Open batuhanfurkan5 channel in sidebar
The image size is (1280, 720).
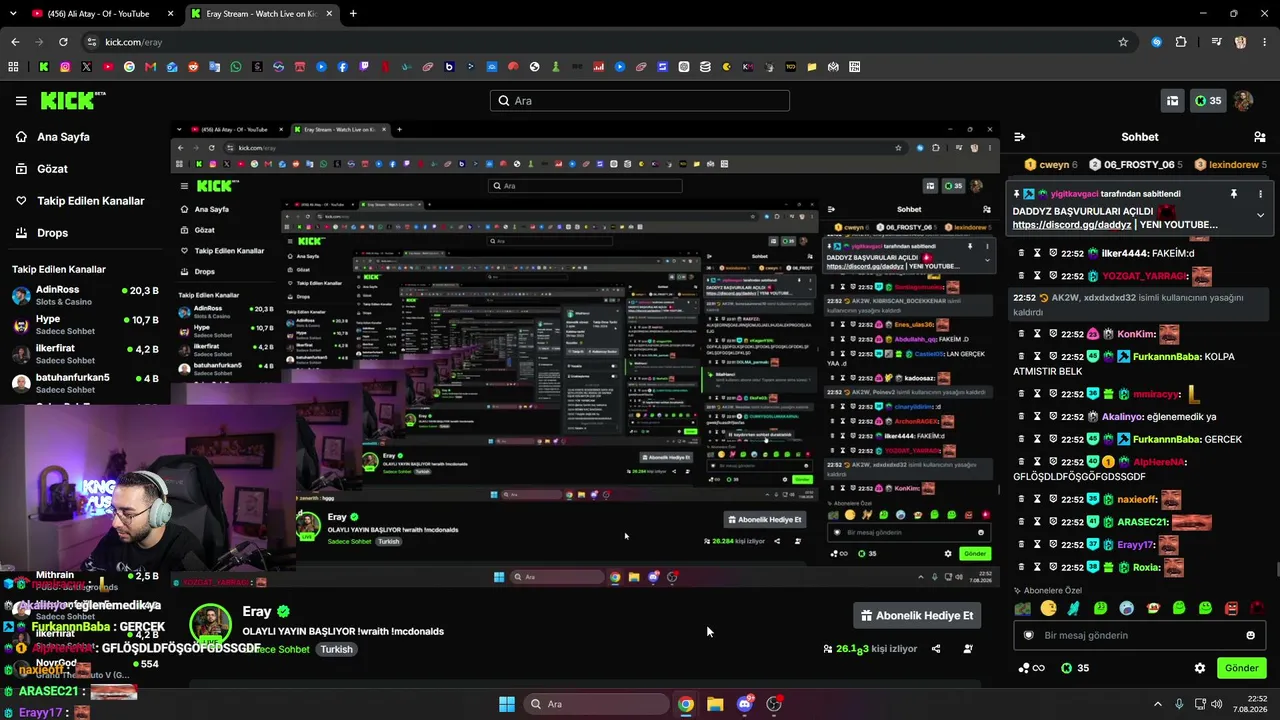coord(84,384)
